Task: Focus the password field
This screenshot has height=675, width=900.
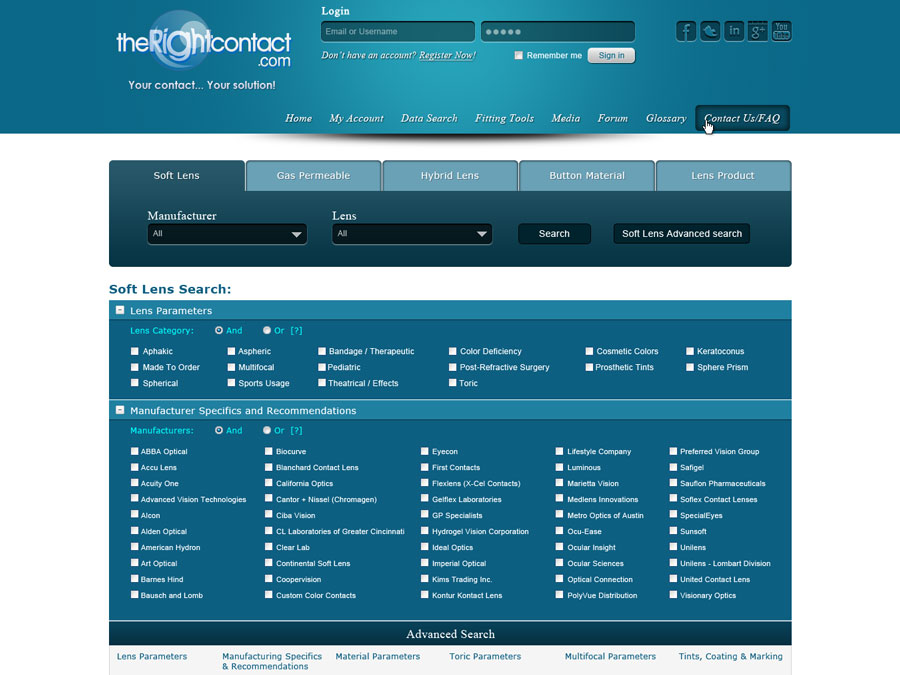Action: click(x=558, y=32)
